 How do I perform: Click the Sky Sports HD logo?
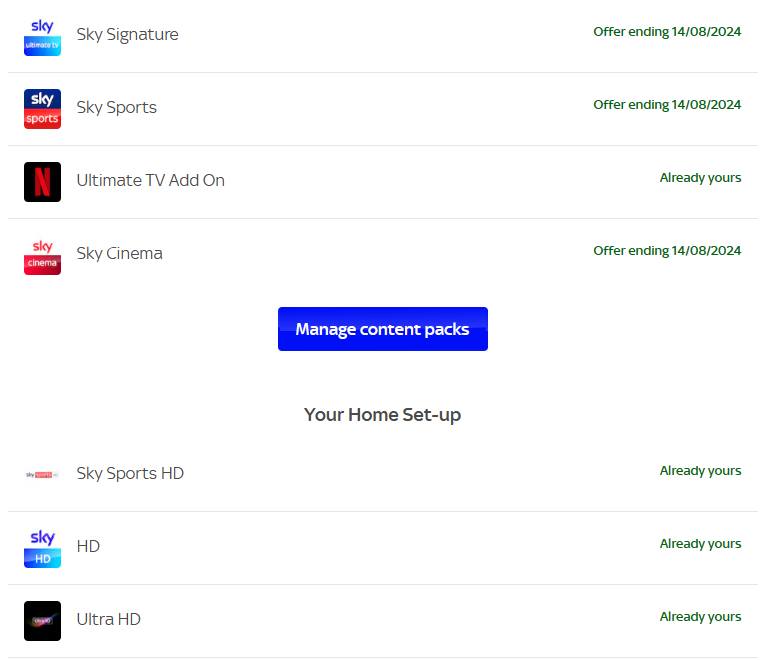pos(42,474)
